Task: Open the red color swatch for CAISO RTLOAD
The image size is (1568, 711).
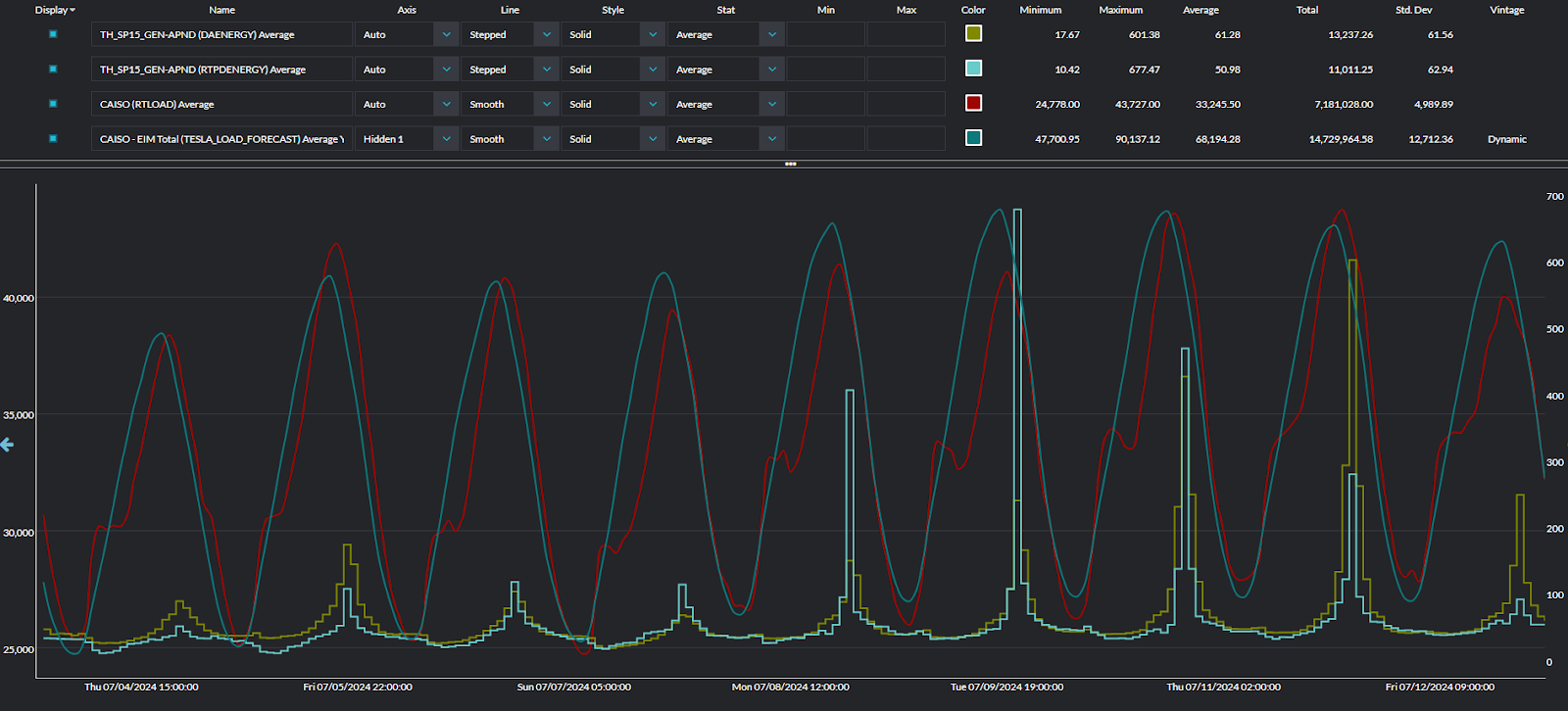Action: point(973,103)
